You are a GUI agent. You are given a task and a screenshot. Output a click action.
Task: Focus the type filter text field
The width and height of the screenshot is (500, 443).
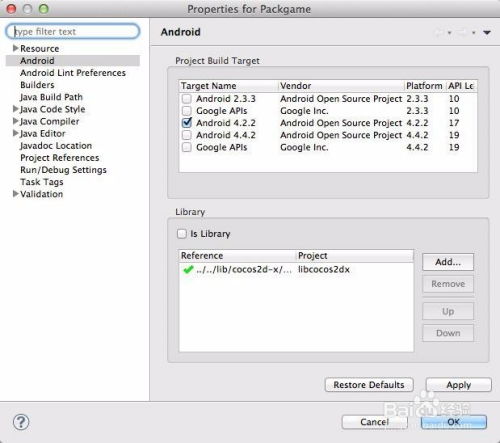[73, 32]
